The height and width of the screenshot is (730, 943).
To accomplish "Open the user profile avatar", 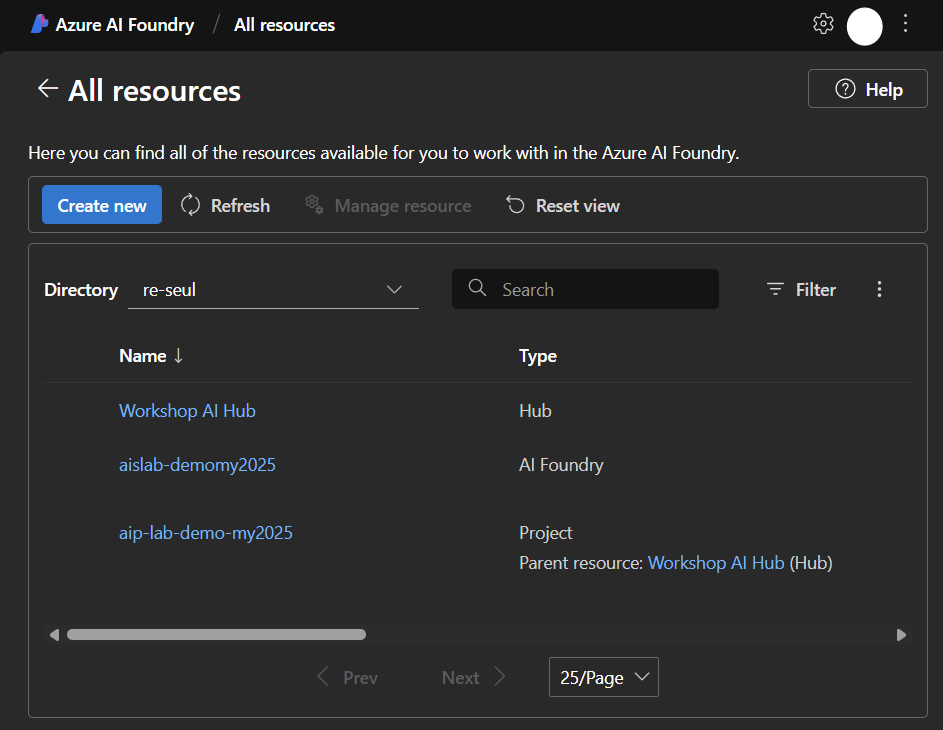I will click(x=864, y=26).
